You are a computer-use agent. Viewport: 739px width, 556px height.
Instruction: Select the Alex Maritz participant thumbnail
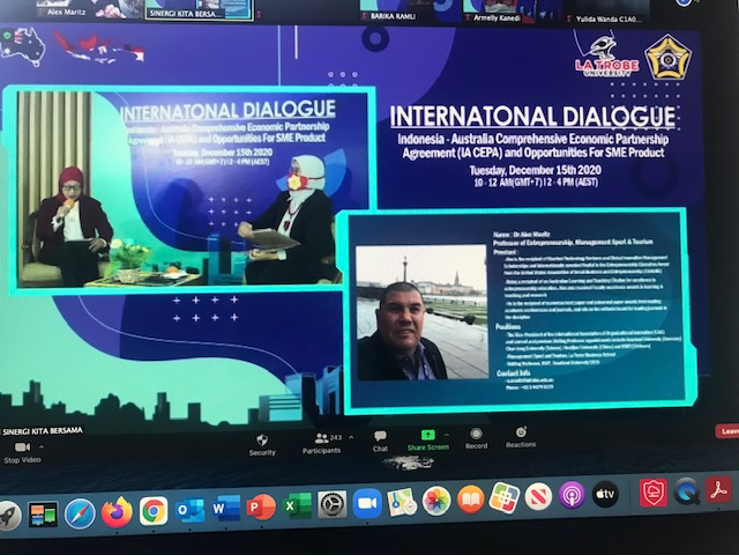pyautogui.click(x=90, y=9)
